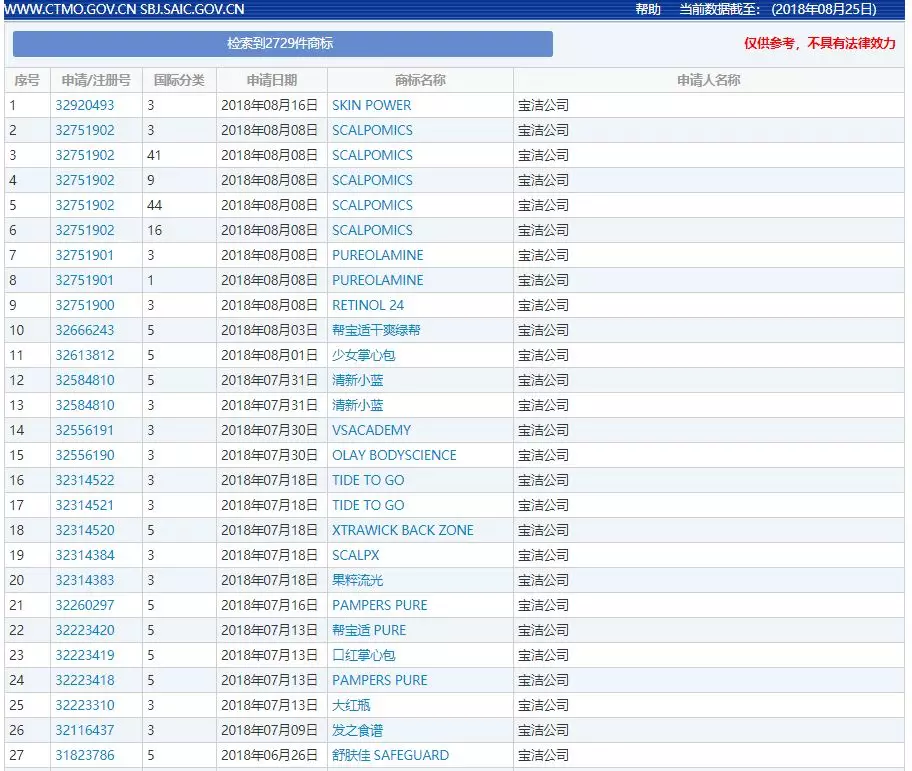Open SCALPOMICS trademark in class 44 row
Screen dimensions: 912x771
coord(372,205)
